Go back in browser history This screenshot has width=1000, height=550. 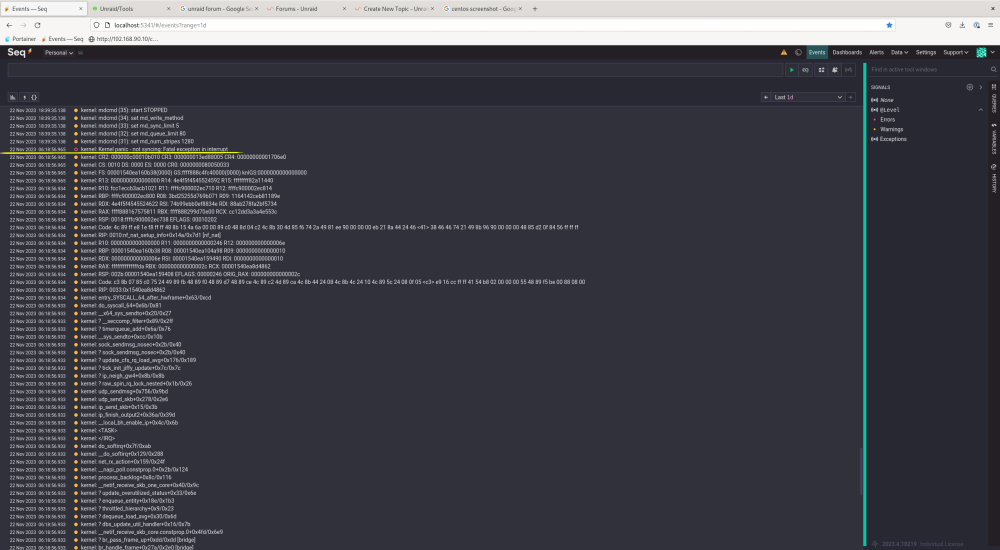9,25
